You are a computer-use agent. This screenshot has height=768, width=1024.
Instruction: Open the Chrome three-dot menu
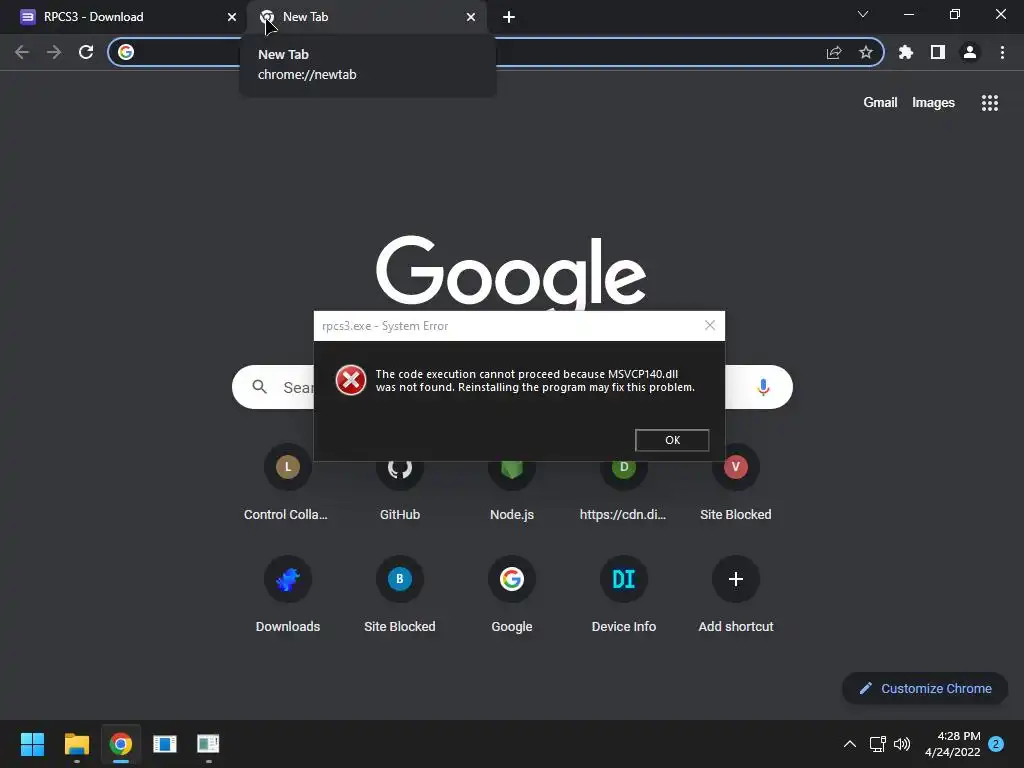[x=1002, y=52]
